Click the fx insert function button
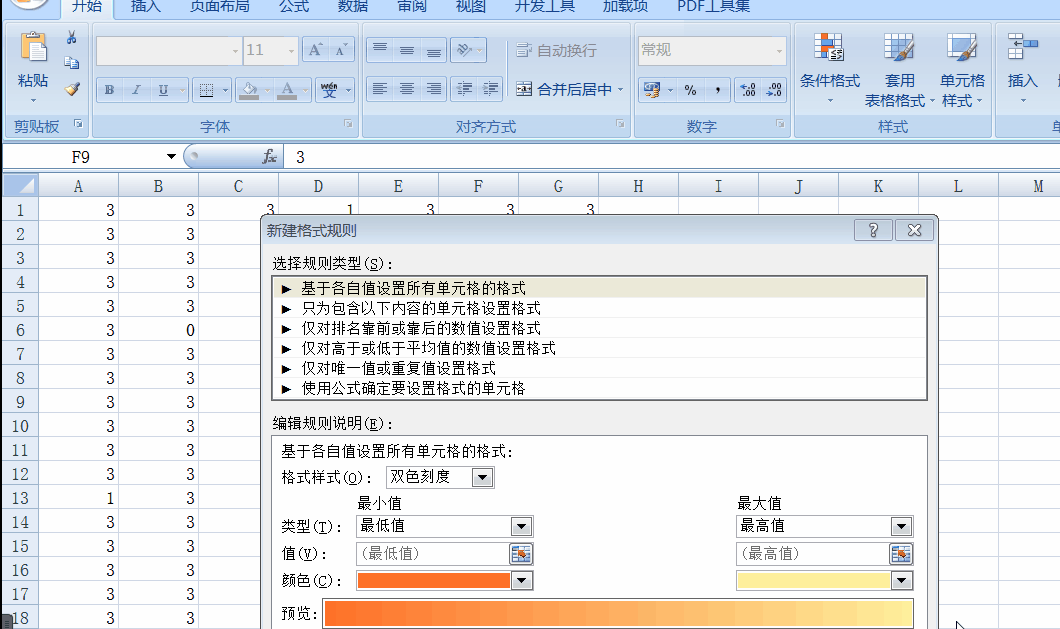 [269, 157]
